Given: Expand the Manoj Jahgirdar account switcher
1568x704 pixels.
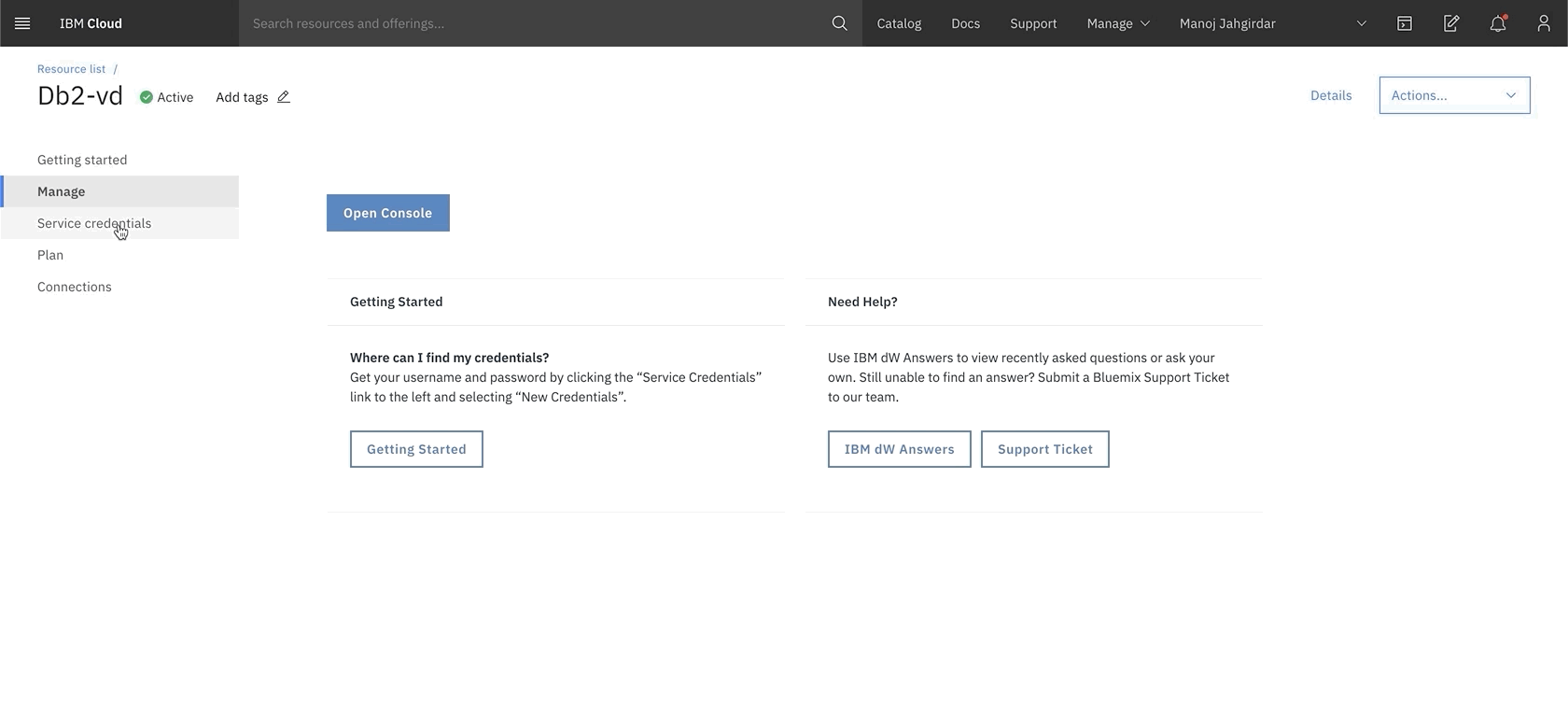Looking at the screenshot, I should click(x=1273, y=23).
